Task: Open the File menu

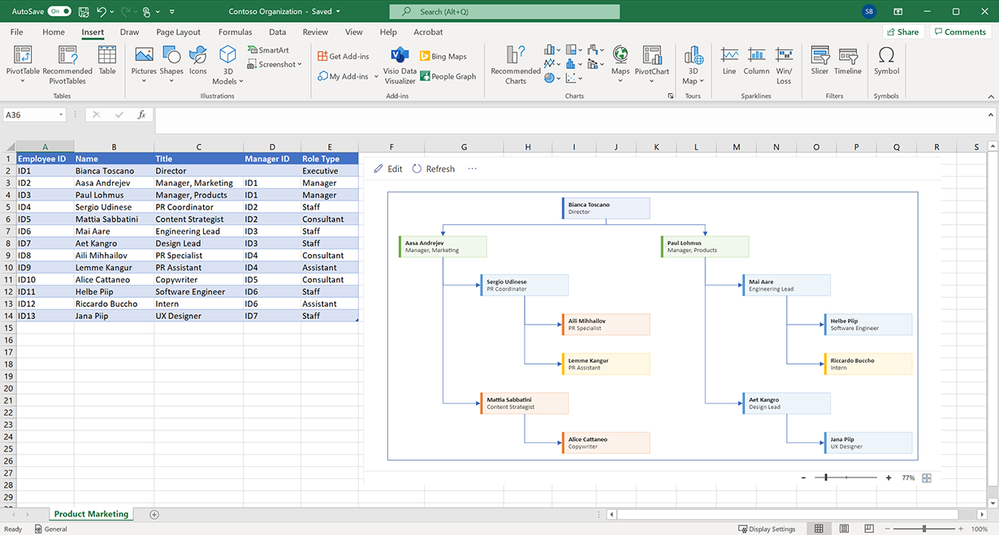Action: coord(17,32)
